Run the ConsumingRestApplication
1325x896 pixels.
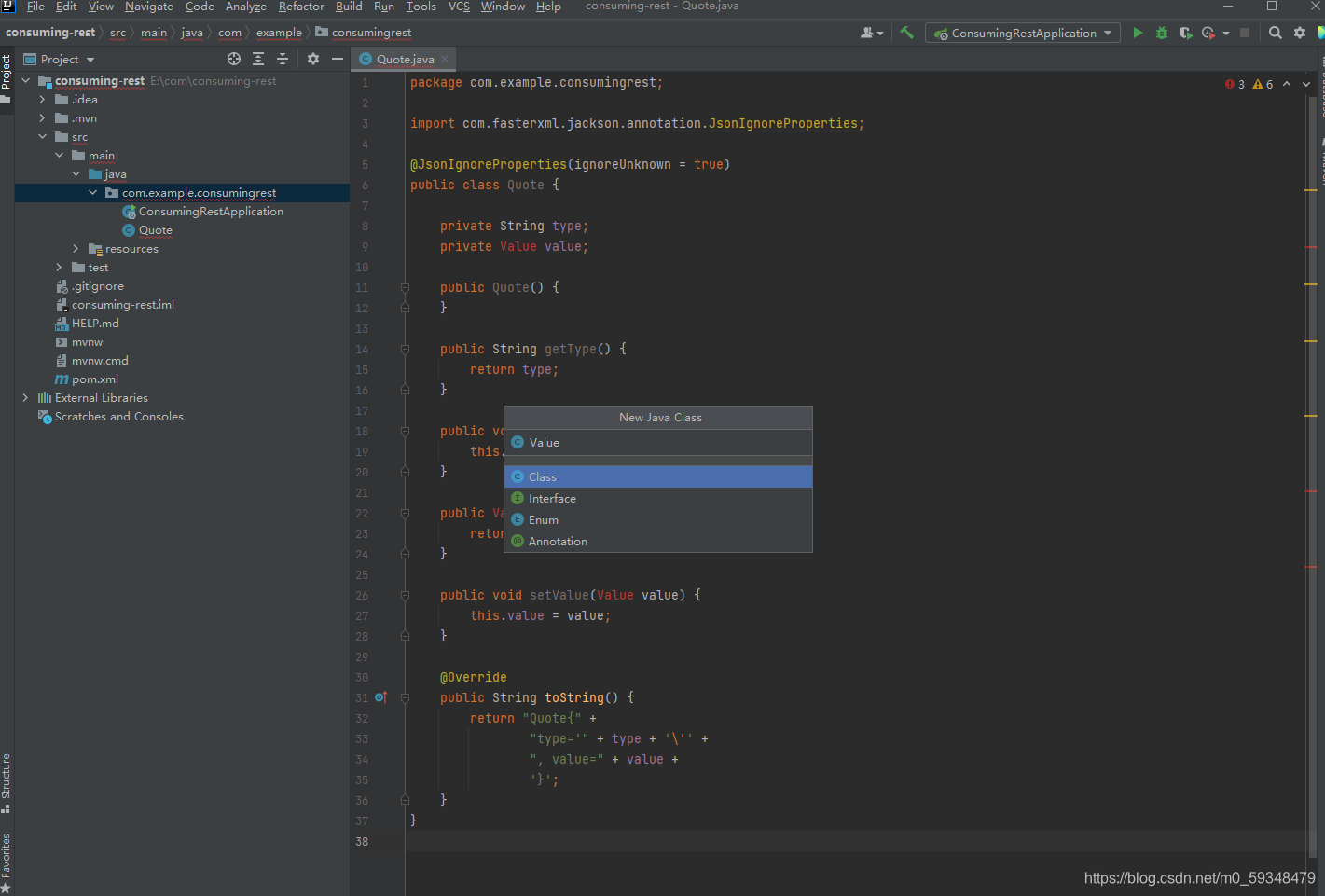pos(1138,32)
